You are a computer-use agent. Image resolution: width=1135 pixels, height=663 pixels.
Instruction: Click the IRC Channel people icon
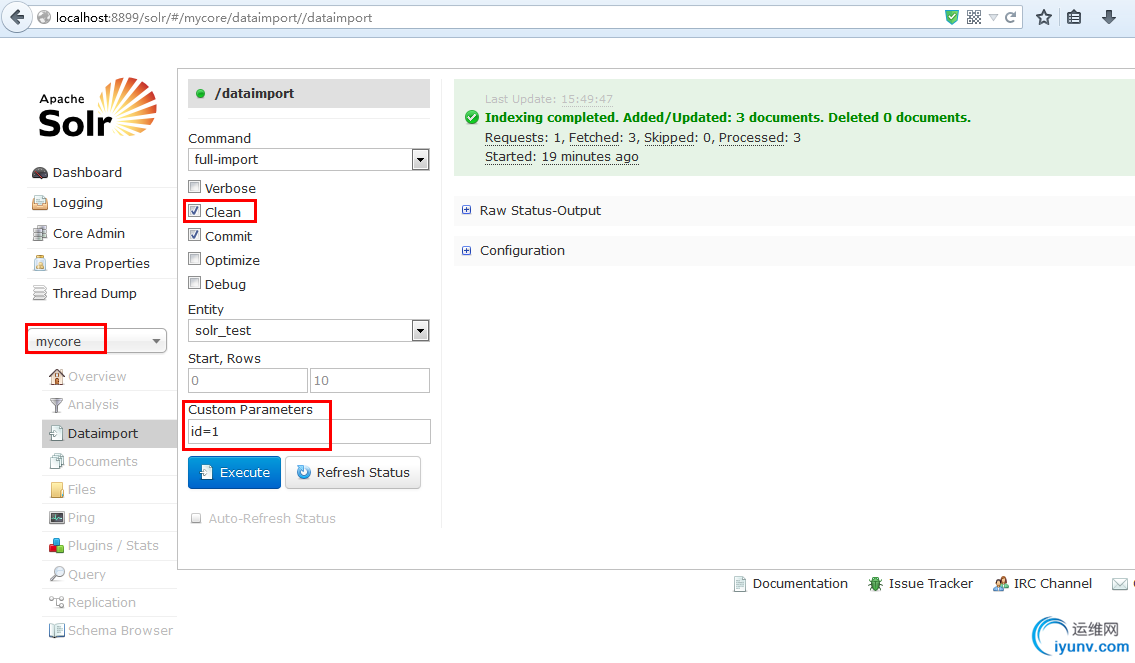coord(1000,583)
